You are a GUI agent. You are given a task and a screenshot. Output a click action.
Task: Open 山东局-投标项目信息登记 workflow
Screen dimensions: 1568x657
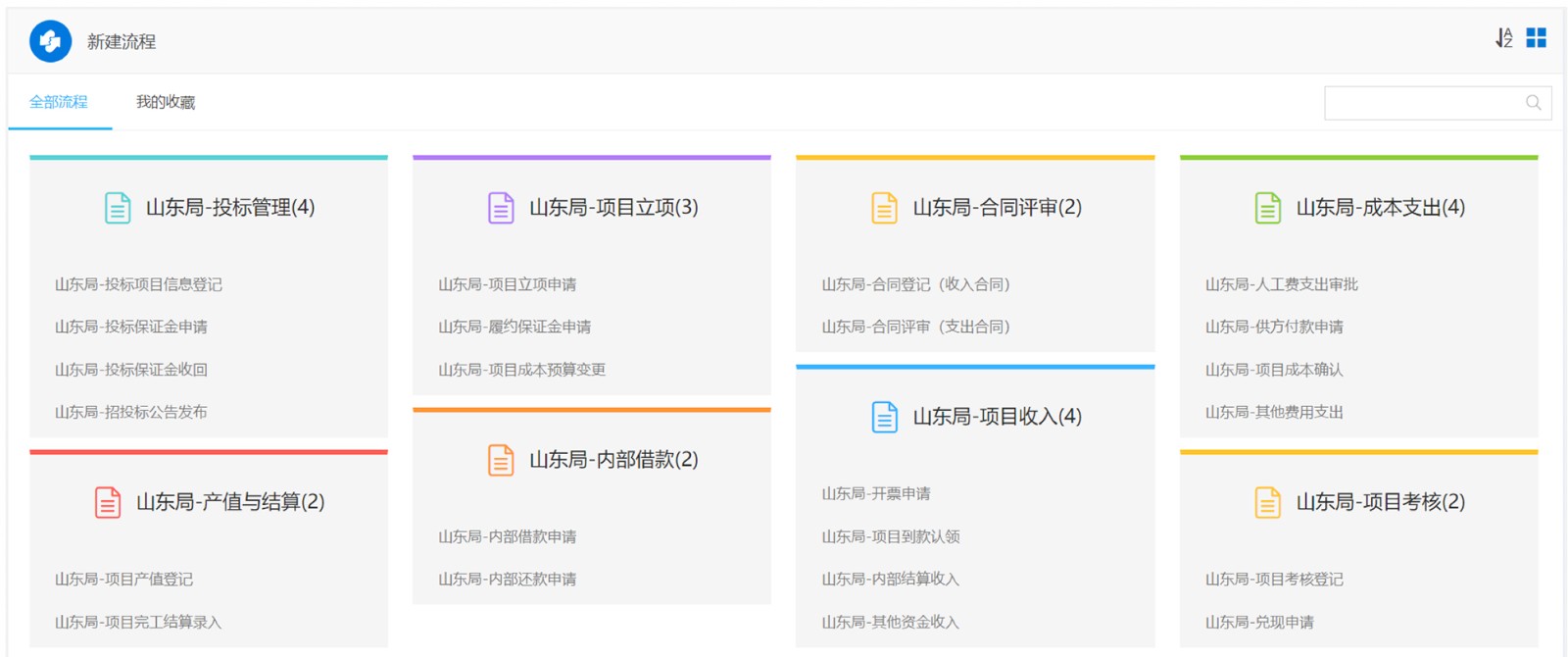[x=138, y=284]
